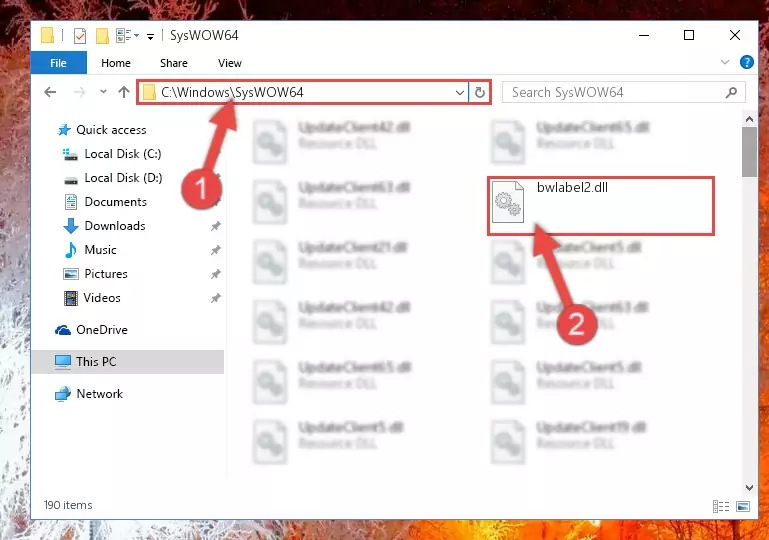This screenshot has height=540, width=769.
Task: Click the address bar path C:\Windows\SysWOW64
Action: tap(232, 92)
